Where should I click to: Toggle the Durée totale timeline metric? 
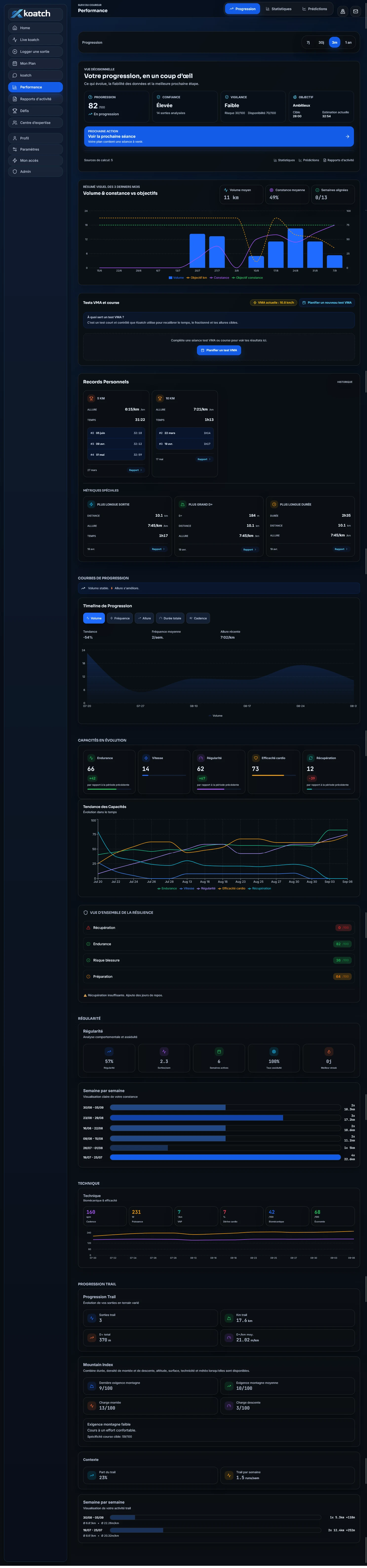pyautogui.click(x=170, y=618)
